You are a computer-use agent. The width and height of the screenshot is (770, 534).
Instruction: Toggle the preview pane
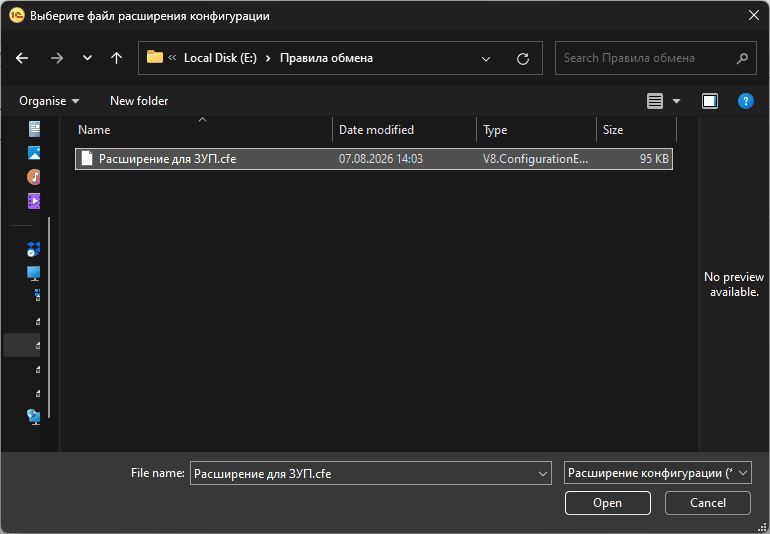click(x=710, y=101)
